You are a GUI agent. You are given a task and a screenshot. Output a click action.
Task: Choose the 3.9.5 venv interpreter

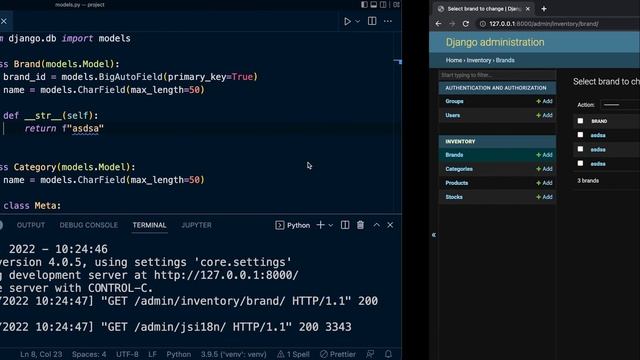point(233,354)
